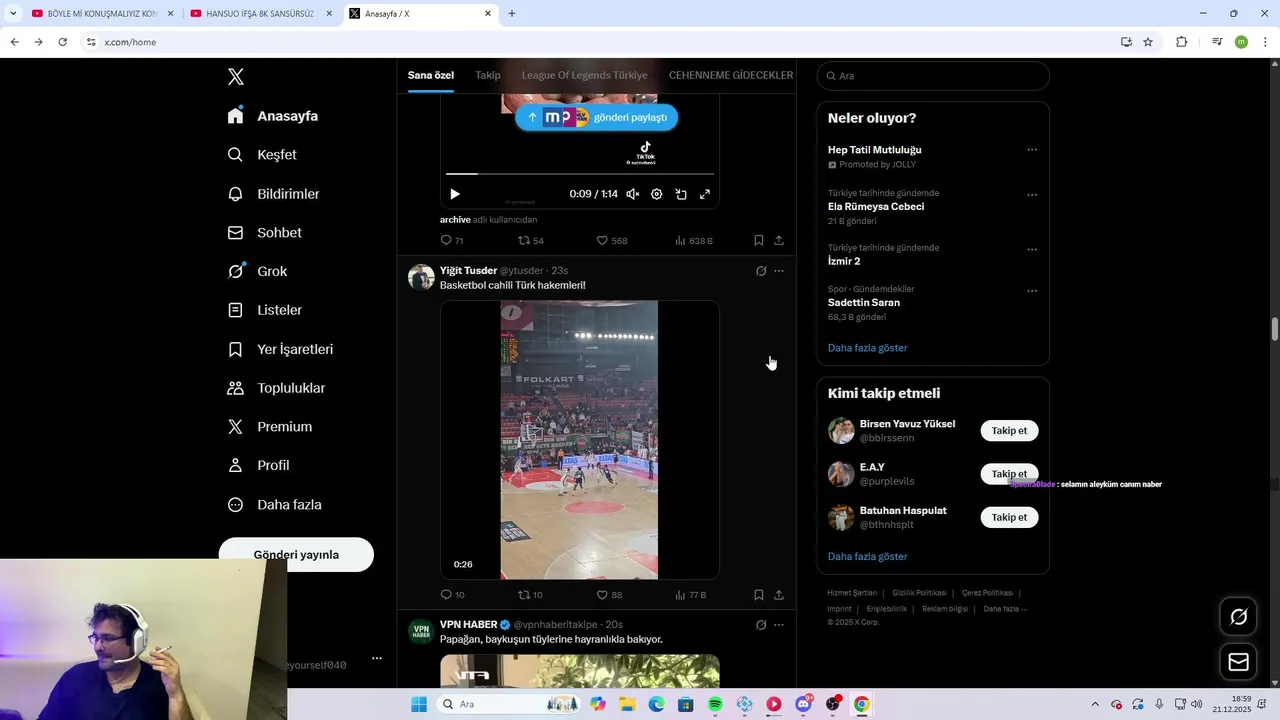The height and width of the screenshot is (720, 1280).
Task: Open top video settings gear
Action: [657, 194]
